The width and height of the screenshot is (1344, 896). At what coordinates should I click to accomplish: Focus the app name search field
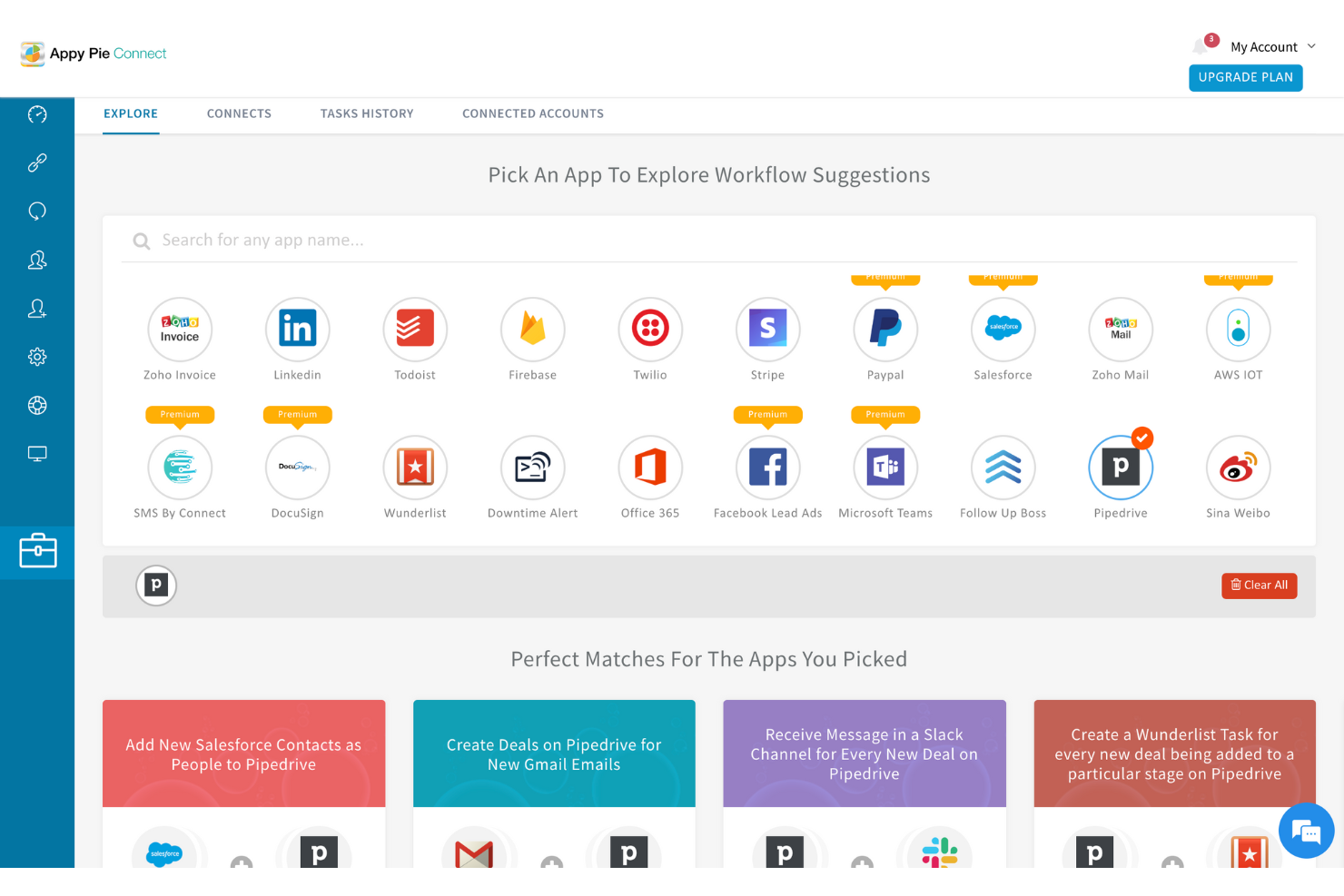point(708,241)
